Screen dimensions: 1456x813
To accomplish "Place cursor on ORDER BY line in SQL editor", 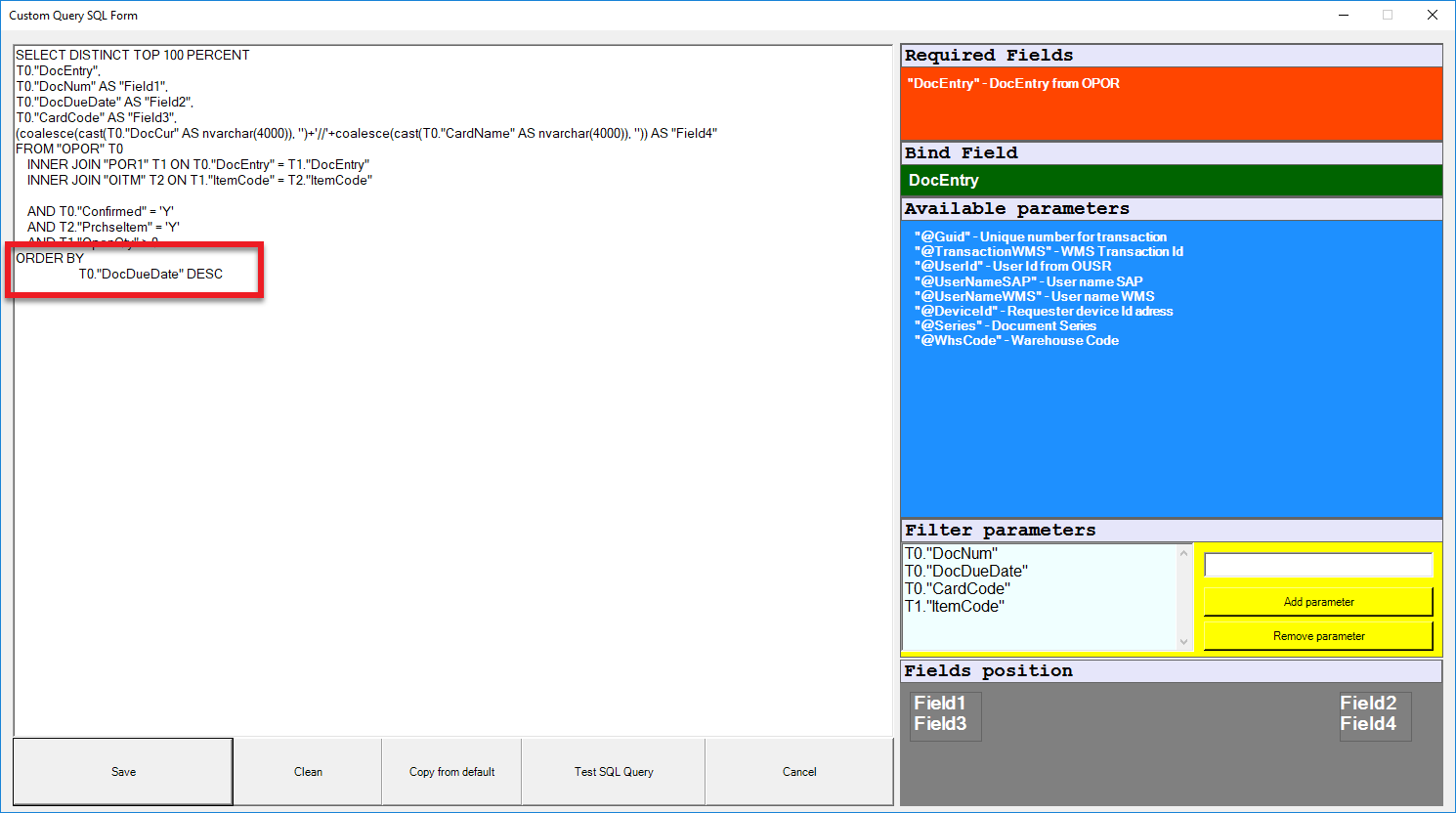I will point(50,259).
